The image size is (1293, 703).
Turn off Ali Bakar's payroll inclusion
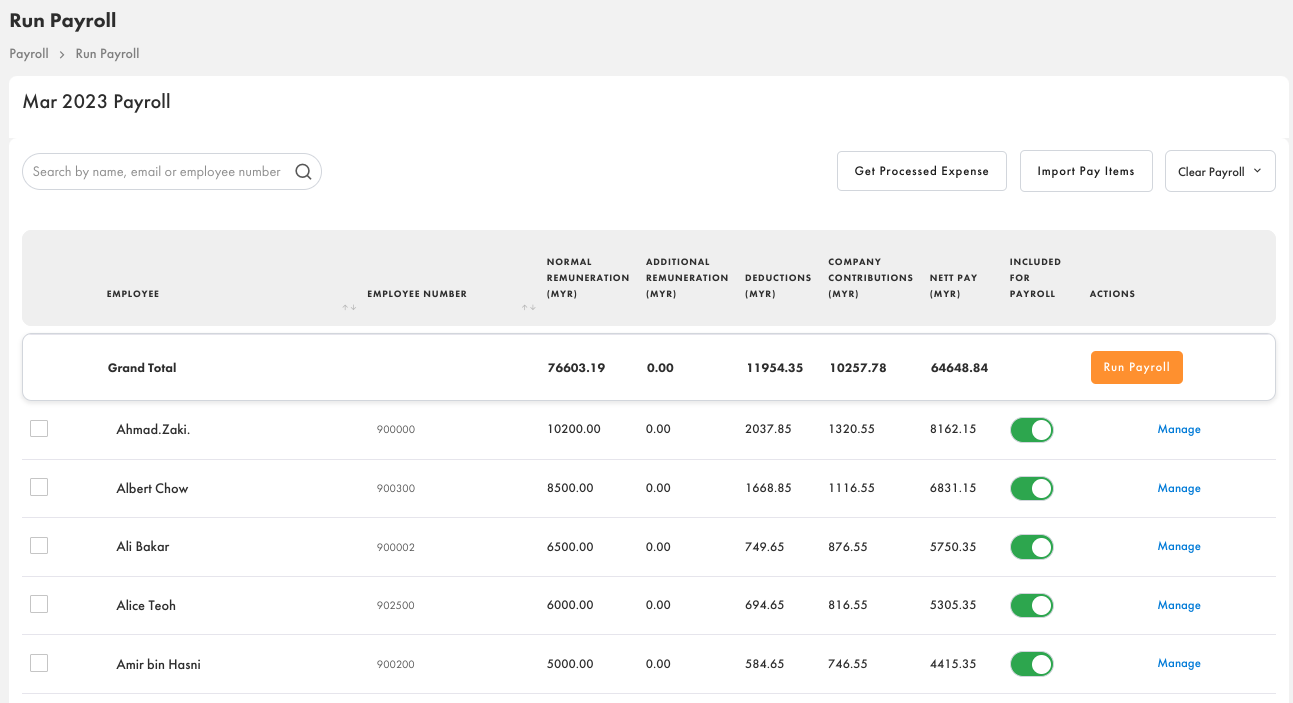pyautogui.click(x=1031, y=546)
